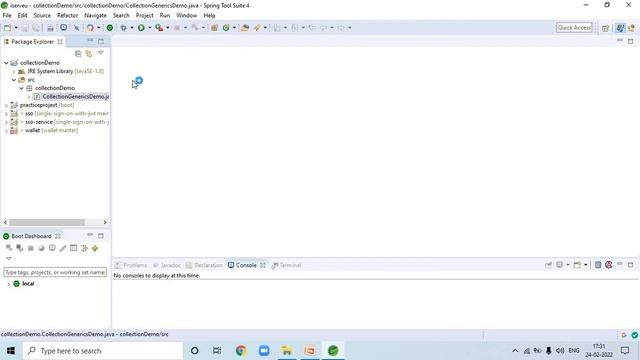Collapse All in Package Explorer

(x=78, y=53)
